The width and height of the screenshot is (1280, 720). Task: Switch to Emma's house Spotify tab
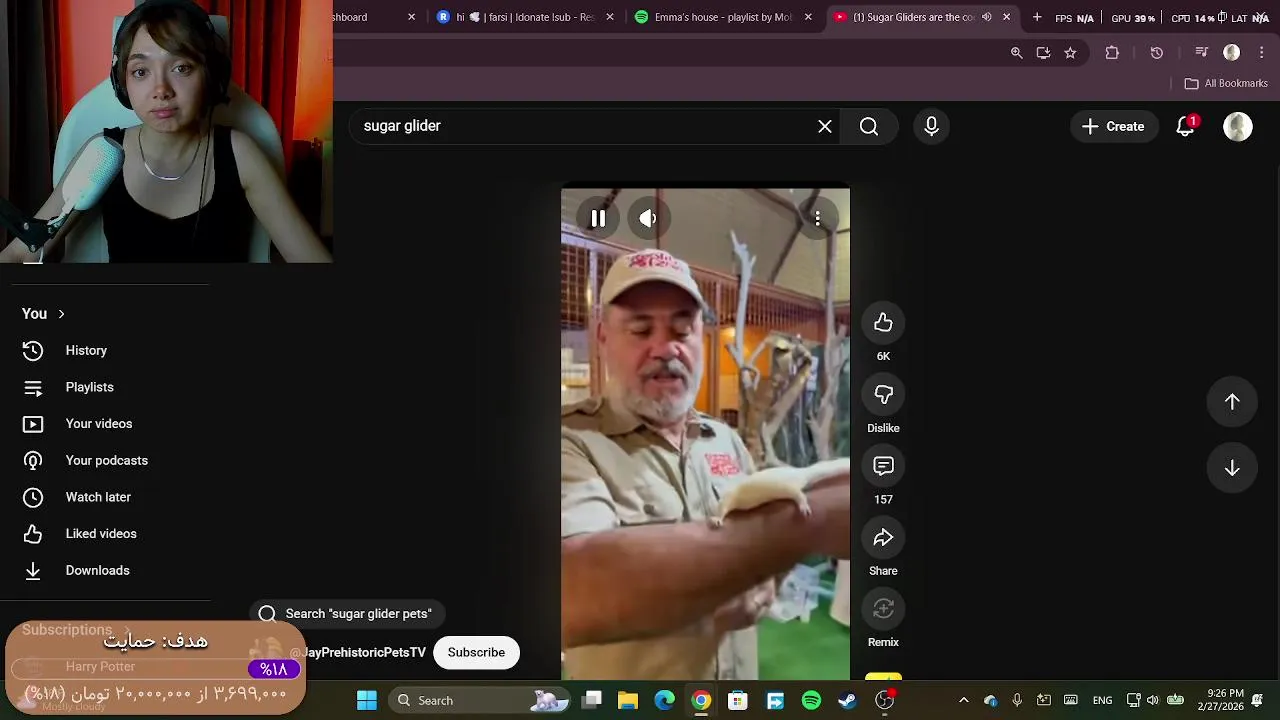coord(724,17)
